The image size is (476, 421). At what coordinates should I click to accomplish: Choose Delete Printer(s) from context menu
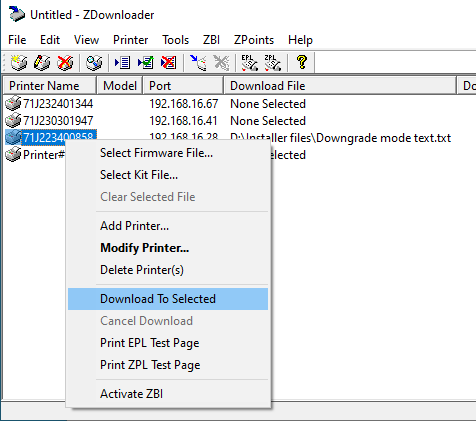[168, 270]
